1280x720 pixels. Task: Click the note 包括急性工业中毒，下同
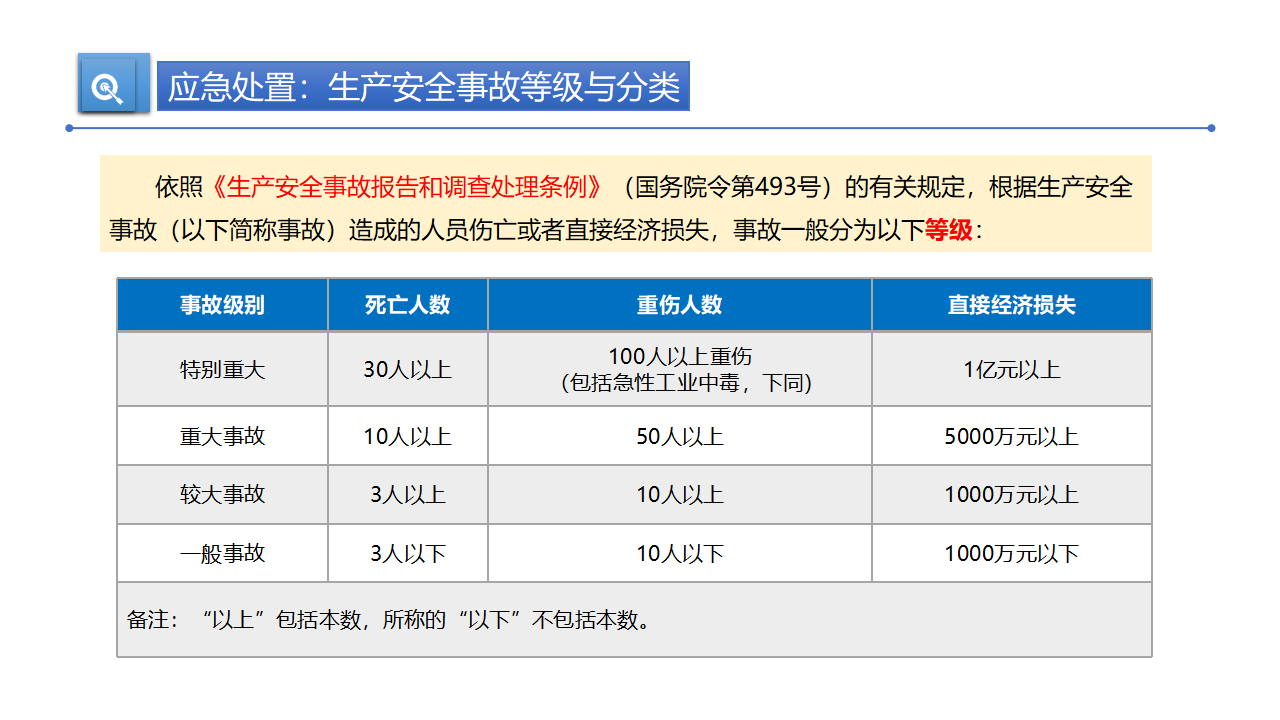point(686,382)
